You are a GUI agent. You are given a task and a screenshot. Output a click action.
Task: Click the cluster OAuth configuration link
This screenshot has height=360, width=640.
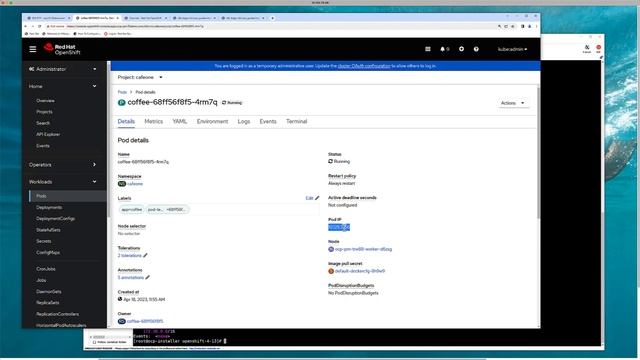click(364, 66)
